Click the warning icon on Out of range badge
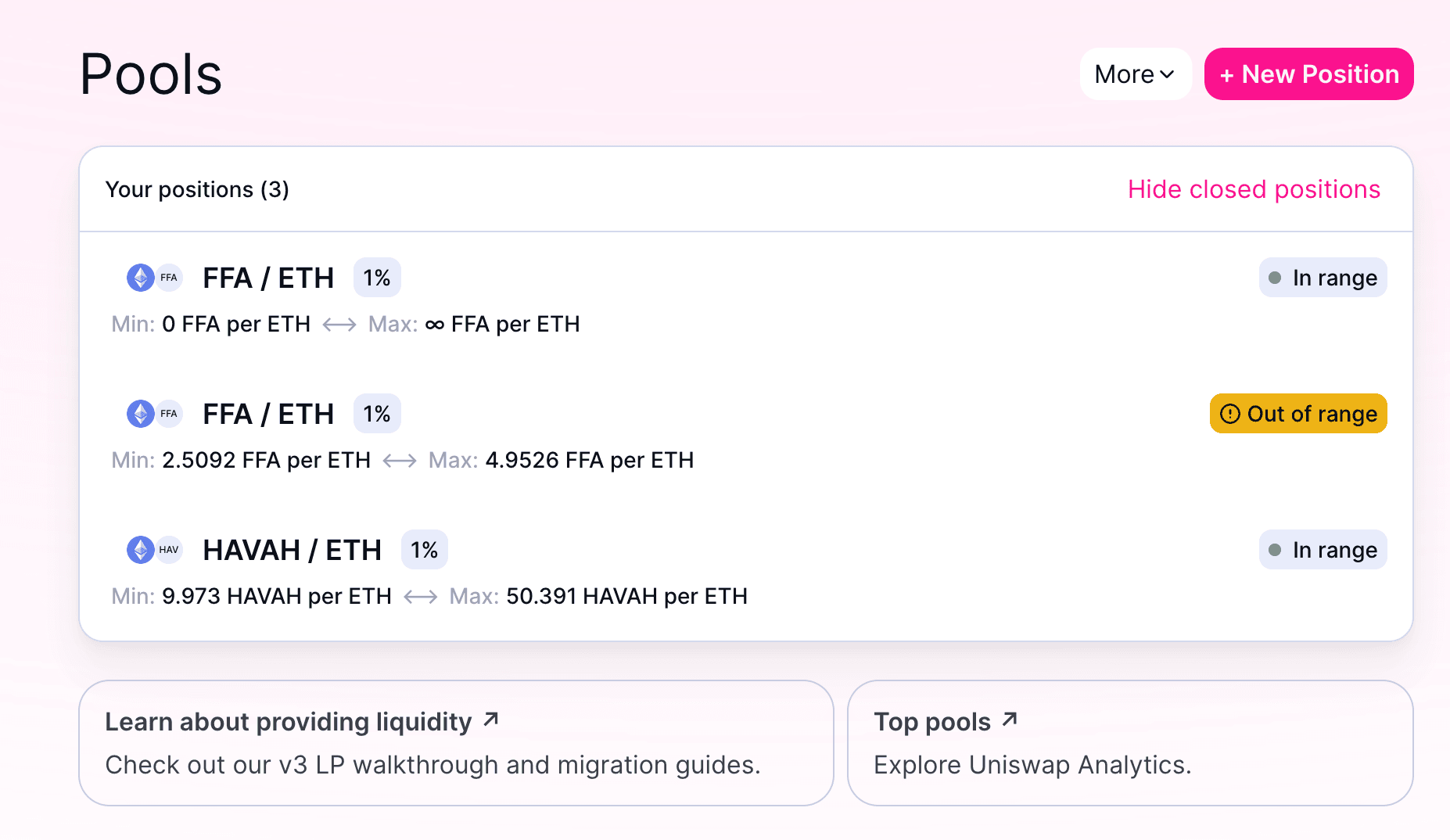This screenshot has height=840, width=1450. (x=1230, y=414)
